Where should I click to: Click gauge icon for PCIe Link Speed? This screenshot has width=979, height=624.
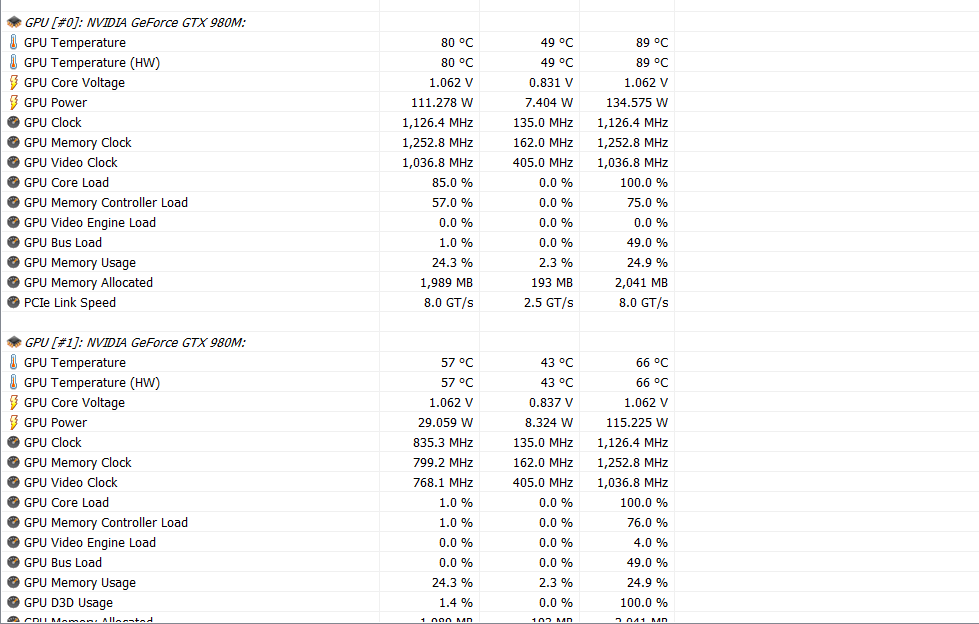tap(13, 302)
